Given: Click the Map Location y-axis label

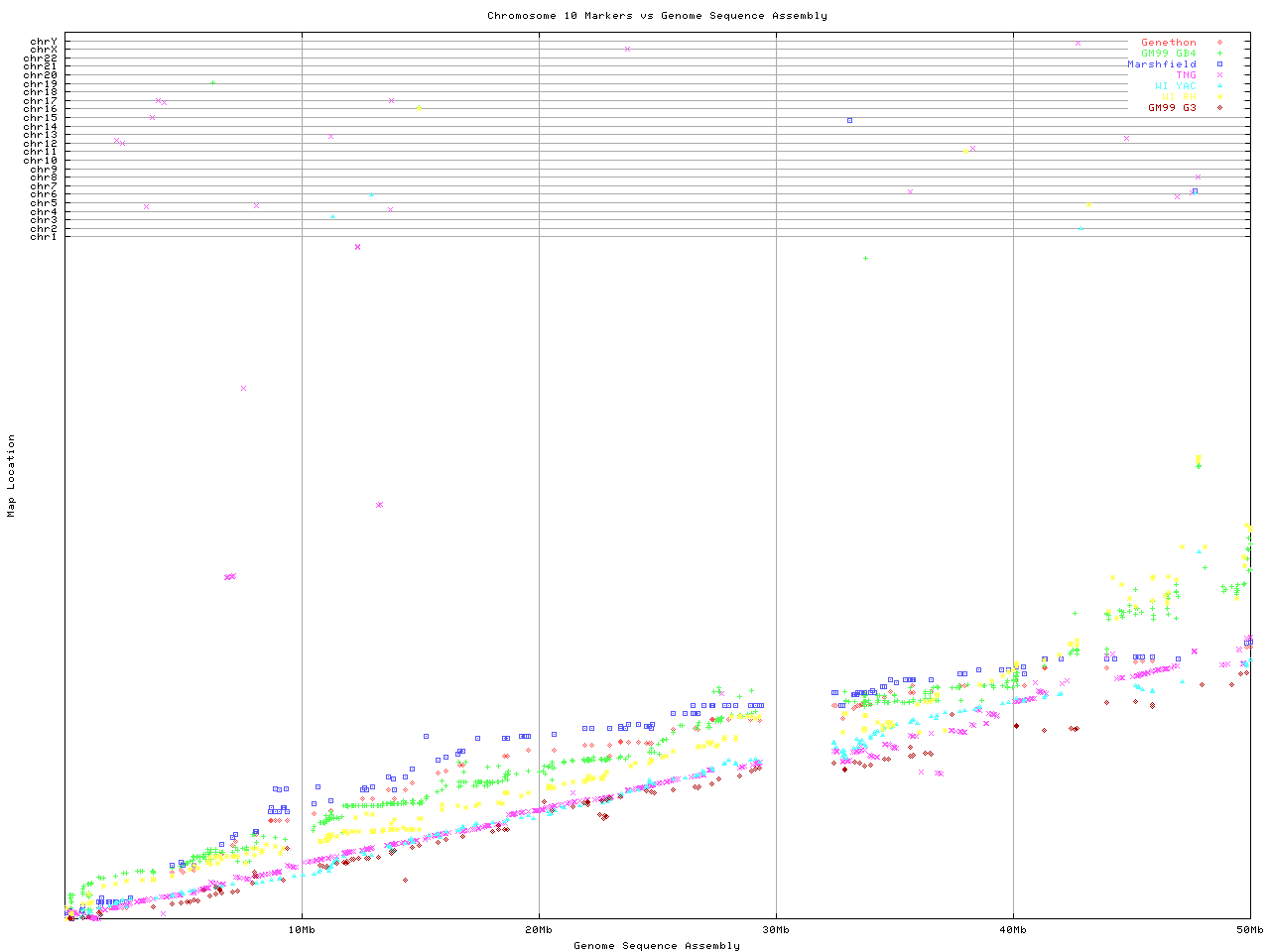Looking at the screenshot, I should click(x=12, y=476).
